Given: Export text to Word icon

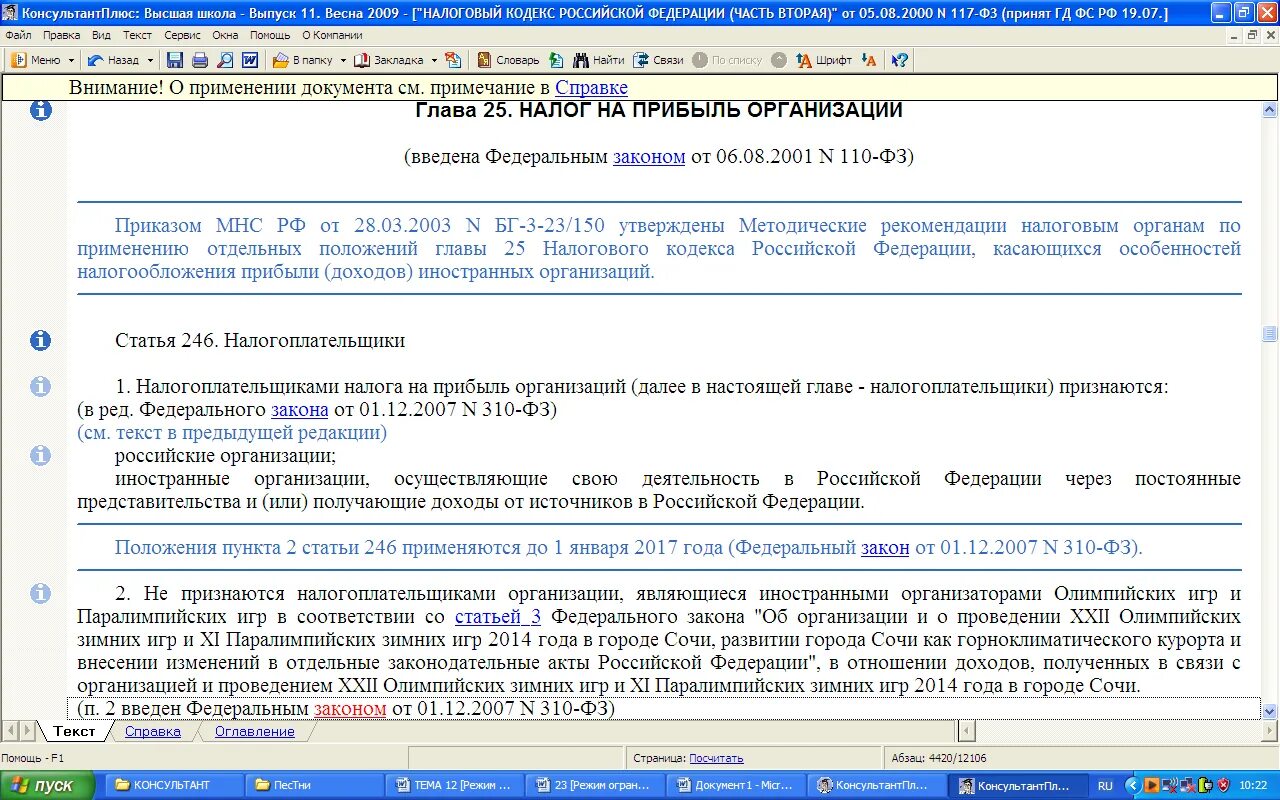Looking at the screenshot, I should [250, 60].
